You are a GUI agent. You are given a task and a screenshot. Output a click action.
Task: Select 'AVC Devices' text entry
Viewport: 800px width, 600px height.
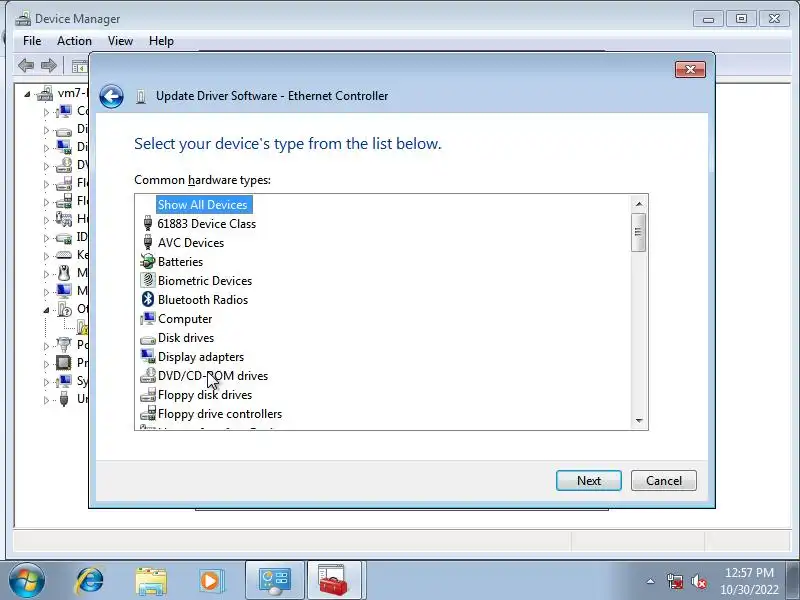pyautogui.click(x=191, y=242)
